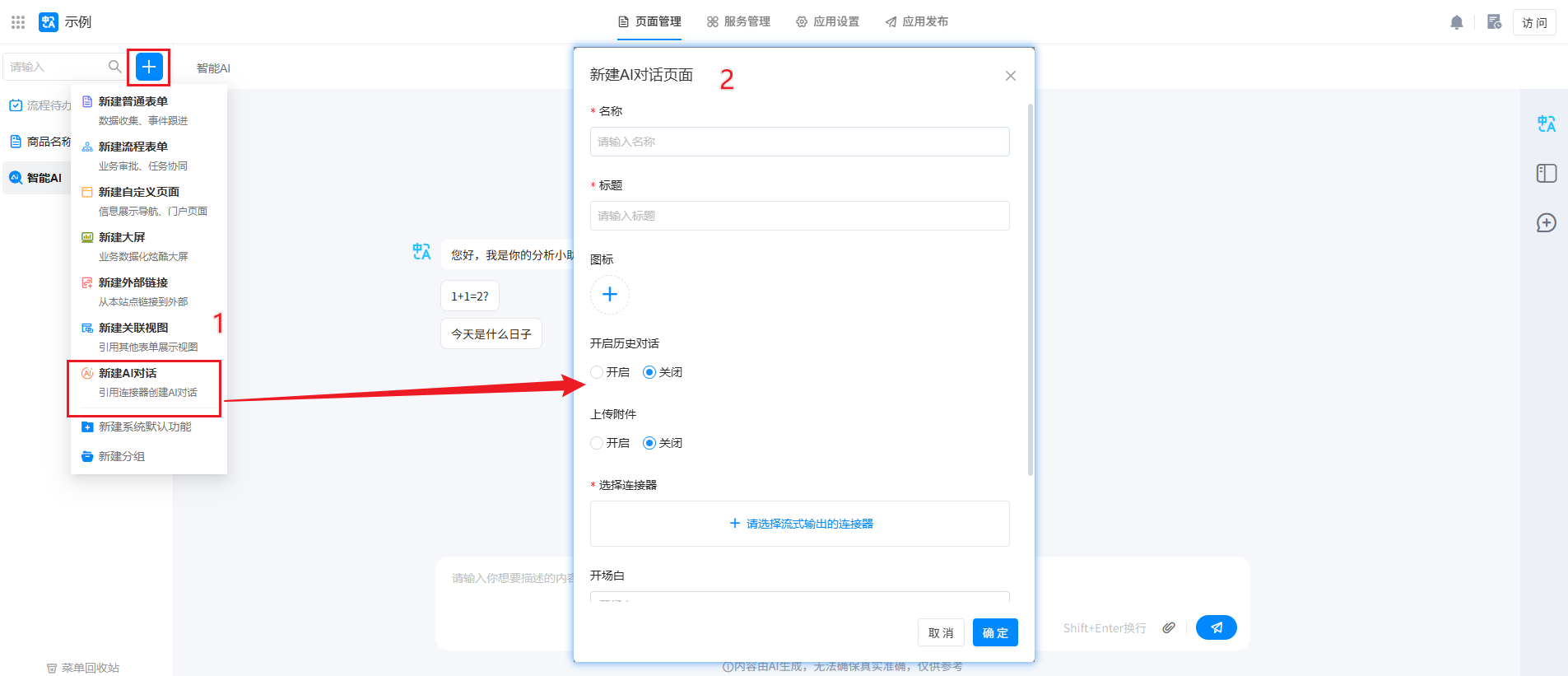Toggle the sidebar panel layout icon

coord(1546,174)
